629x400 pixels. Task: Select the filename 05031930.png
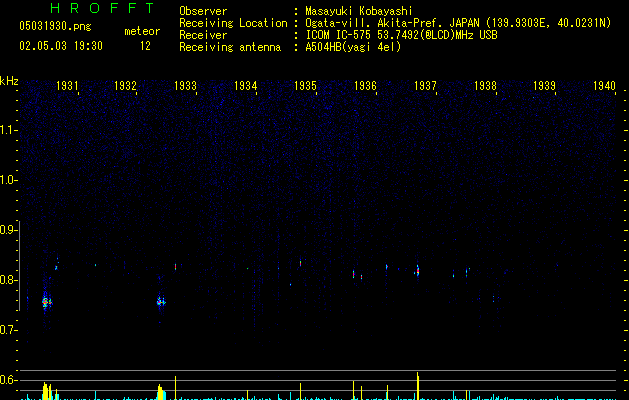click(x=55, y=26)
